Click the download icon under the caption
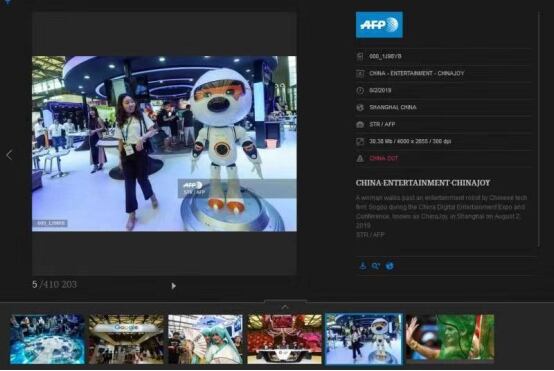Image resolution: width=554 pixels, height=371 pixels. (363, 266)
